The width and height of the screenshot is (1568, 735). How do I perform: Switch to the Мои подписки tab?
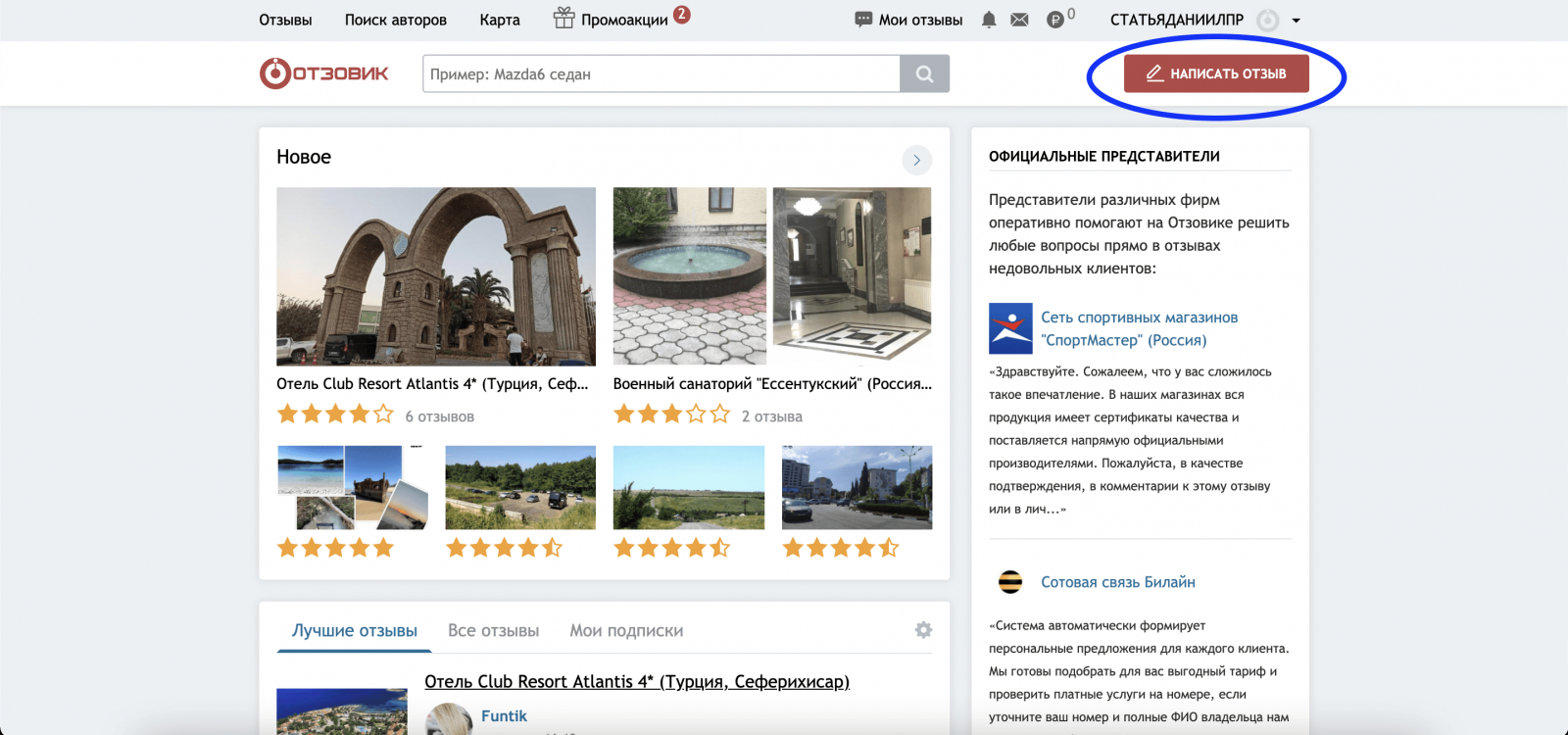626,630
